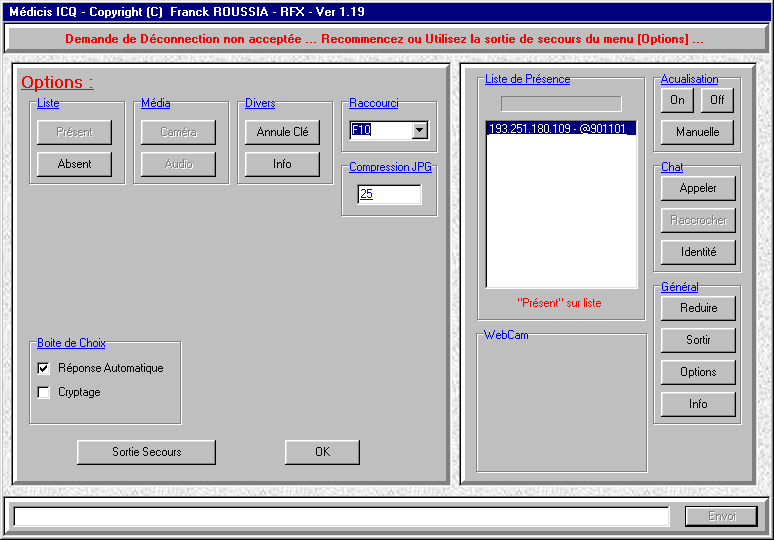Minimize with the Reduire button

pos(698,308)
